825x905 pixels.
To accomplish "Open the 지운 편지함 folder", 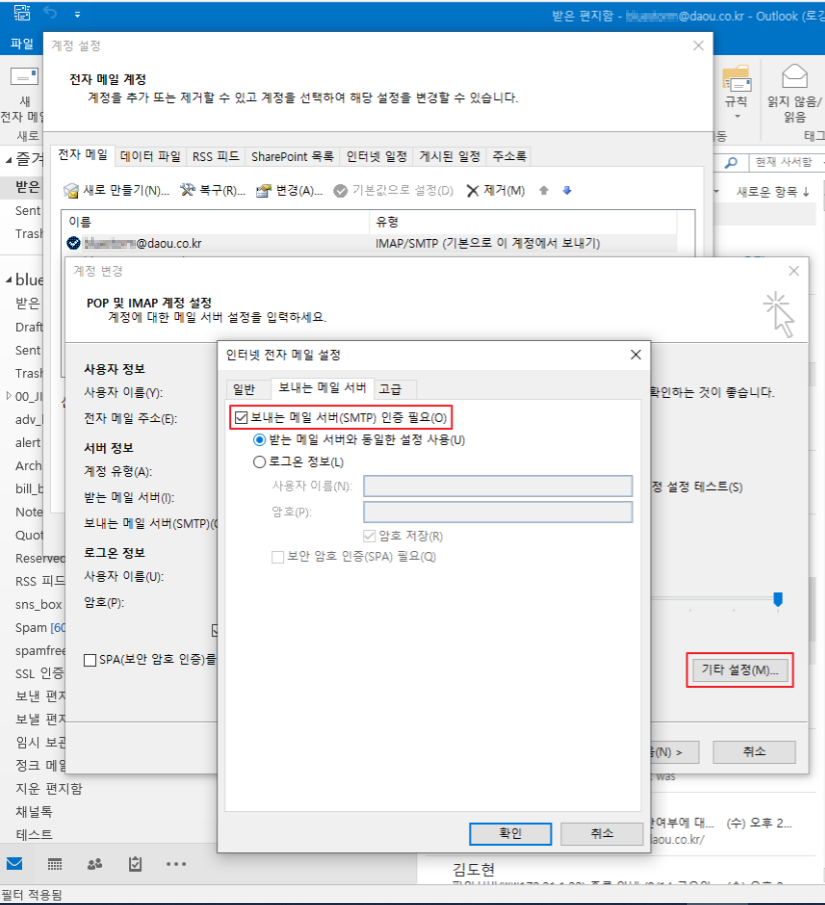I will (49, 788).
